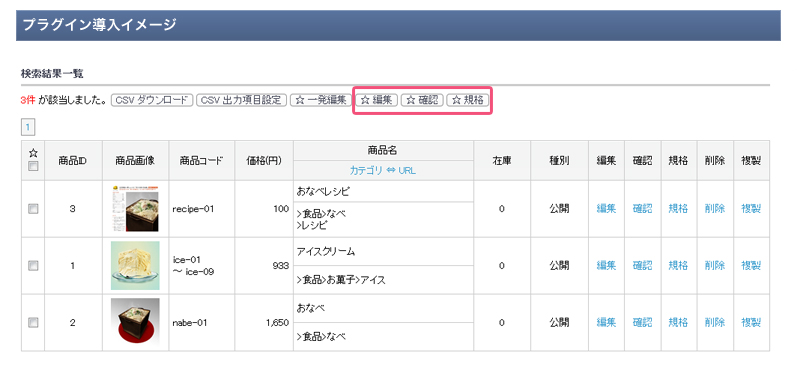Screen dimensions: 798x390
Task: Click 編集 link for アイスクリーム
Action: [606, 265]
